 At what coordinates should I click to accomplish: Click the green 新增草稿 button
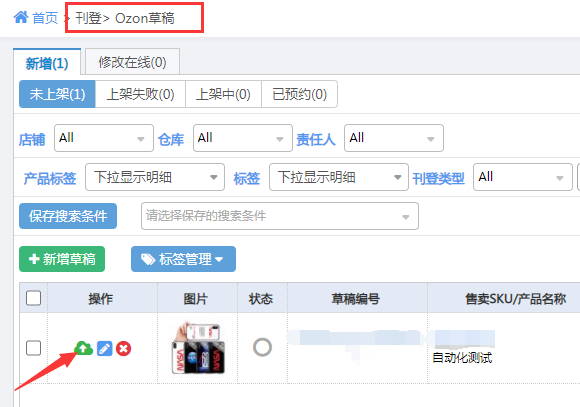click(x=62, y=259)
